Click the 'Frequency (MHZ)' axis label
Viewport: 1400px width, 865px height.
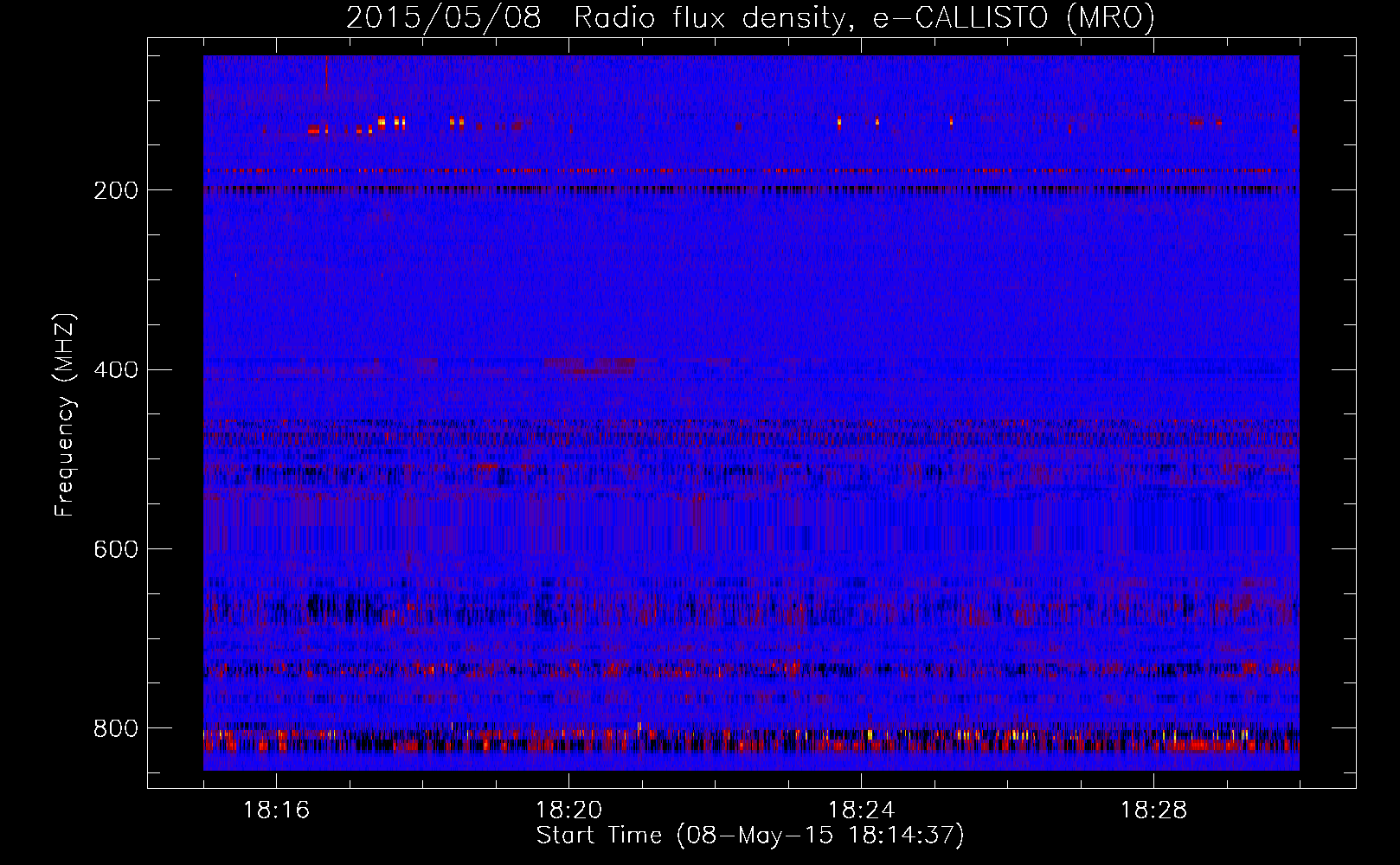(65, 414)
